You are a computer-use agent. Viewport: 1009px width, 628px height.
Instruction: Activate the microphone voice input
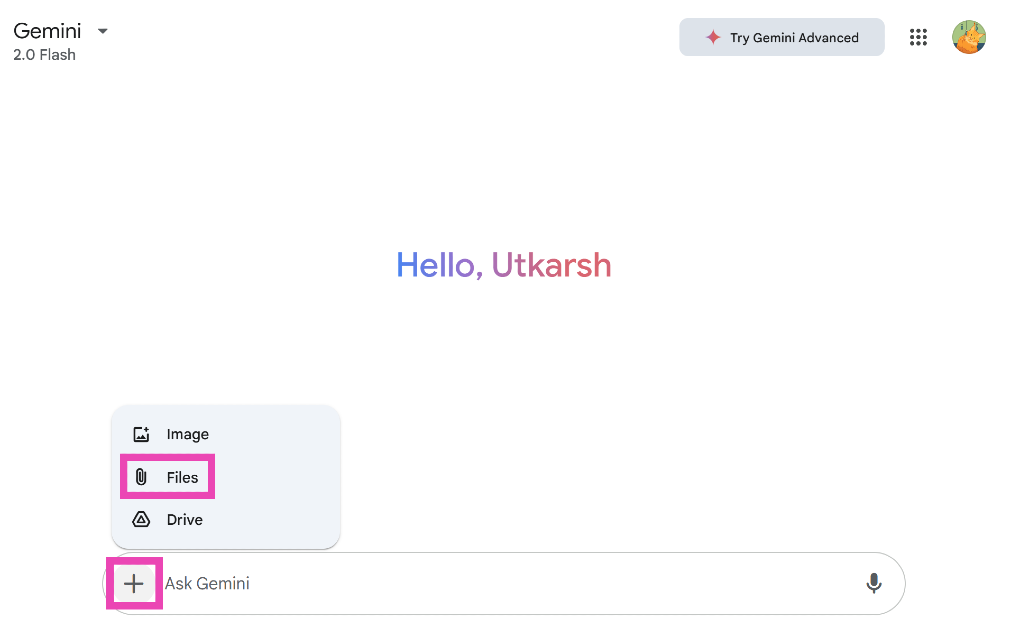(x=874, y=583)
